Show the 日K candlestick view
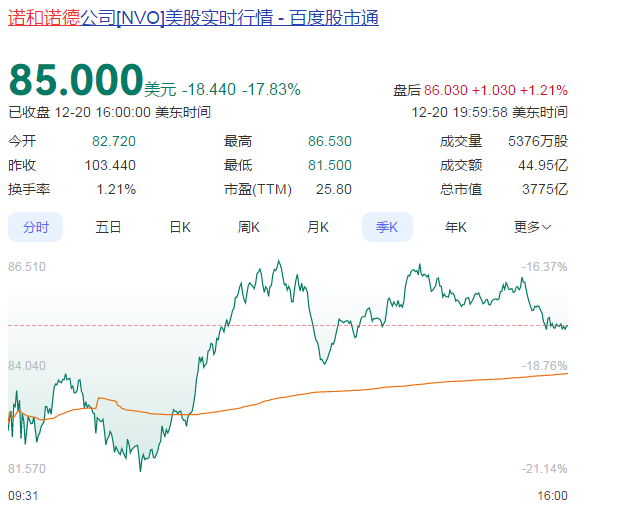Viewport: 639px width, 510px height. point(179,227)
